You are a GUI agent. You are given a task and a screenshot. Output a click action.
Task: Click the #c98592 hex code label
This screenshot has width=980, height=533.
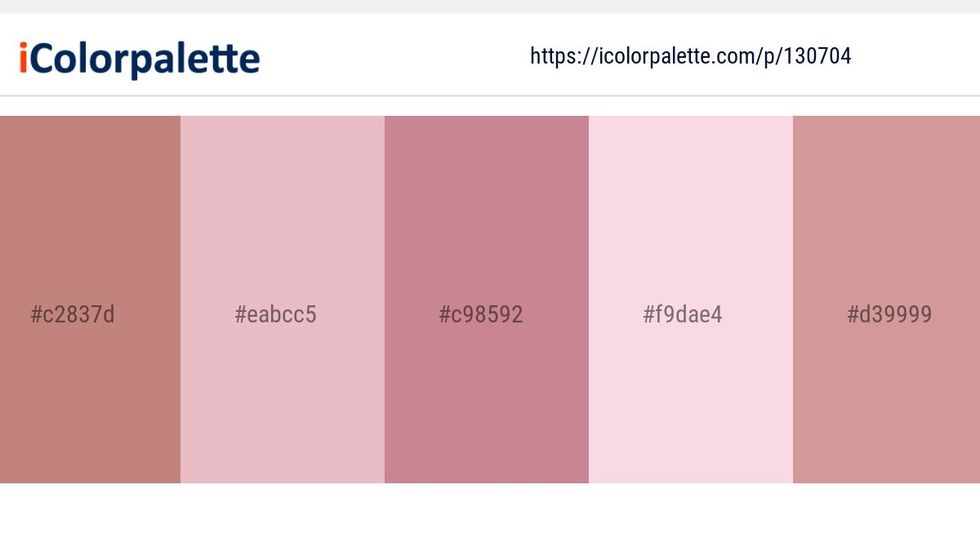click(x=481, y=315)
